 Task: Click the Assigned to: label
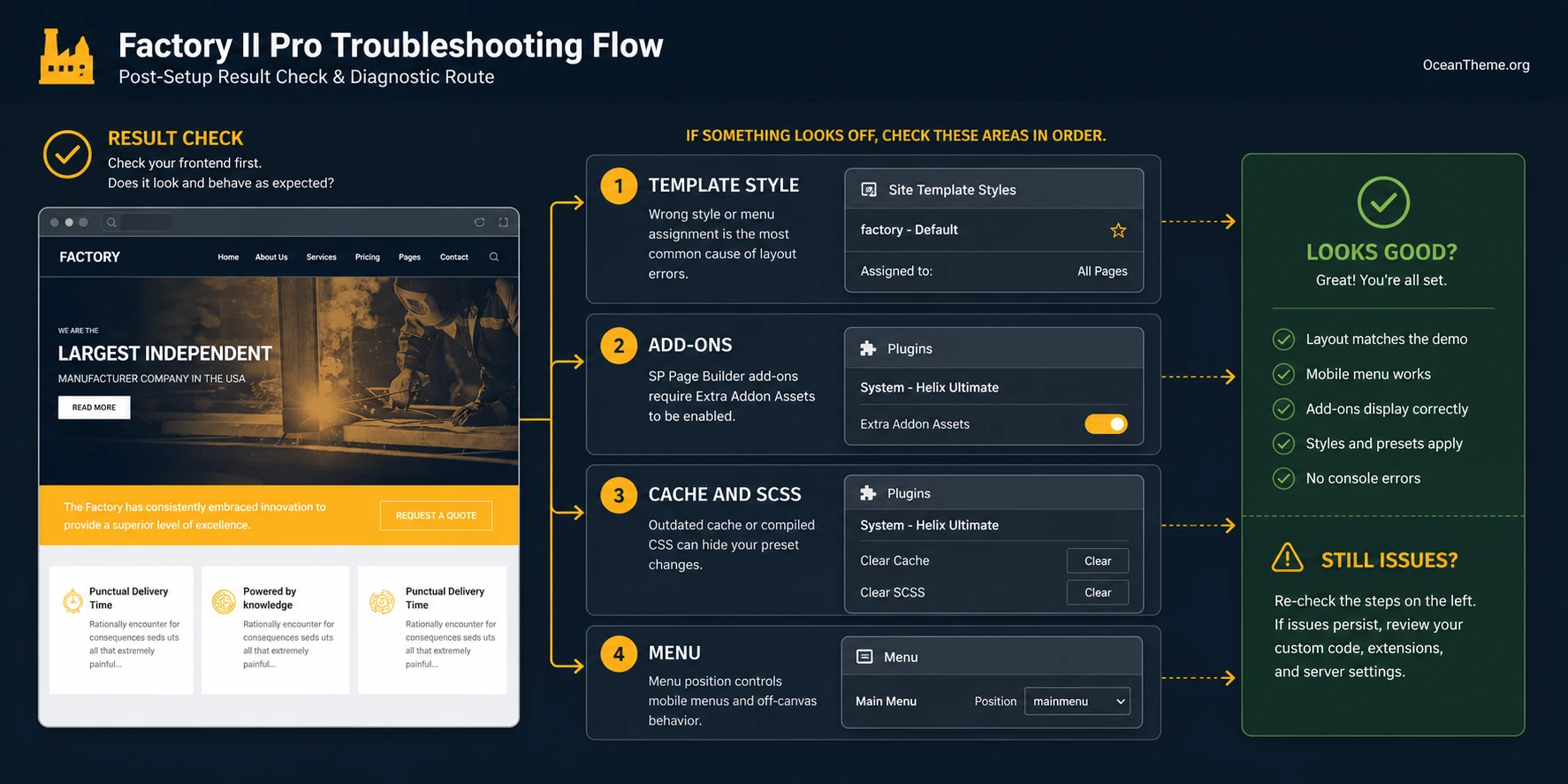pyautogui.click(x=896, y=271)
